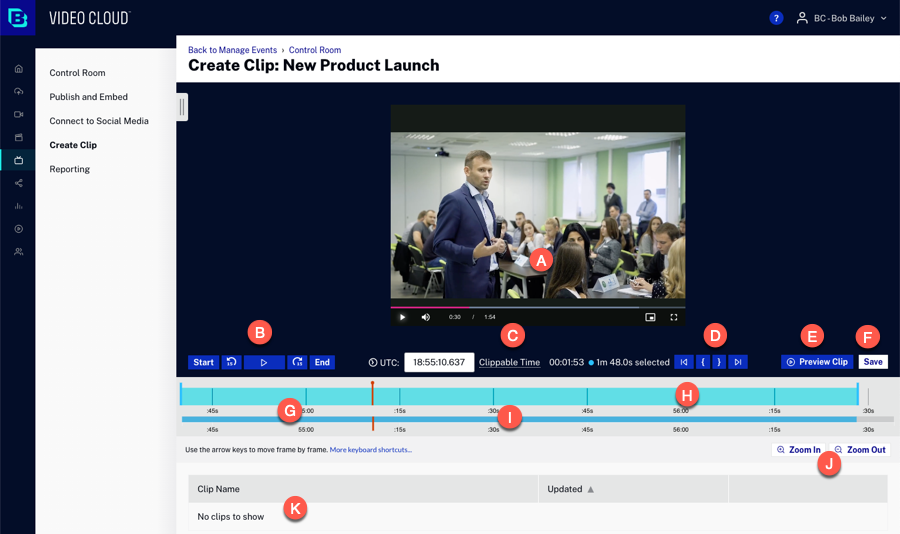Sort clips by Updated column arrow
900x534 pixels.
coord(591,489)
